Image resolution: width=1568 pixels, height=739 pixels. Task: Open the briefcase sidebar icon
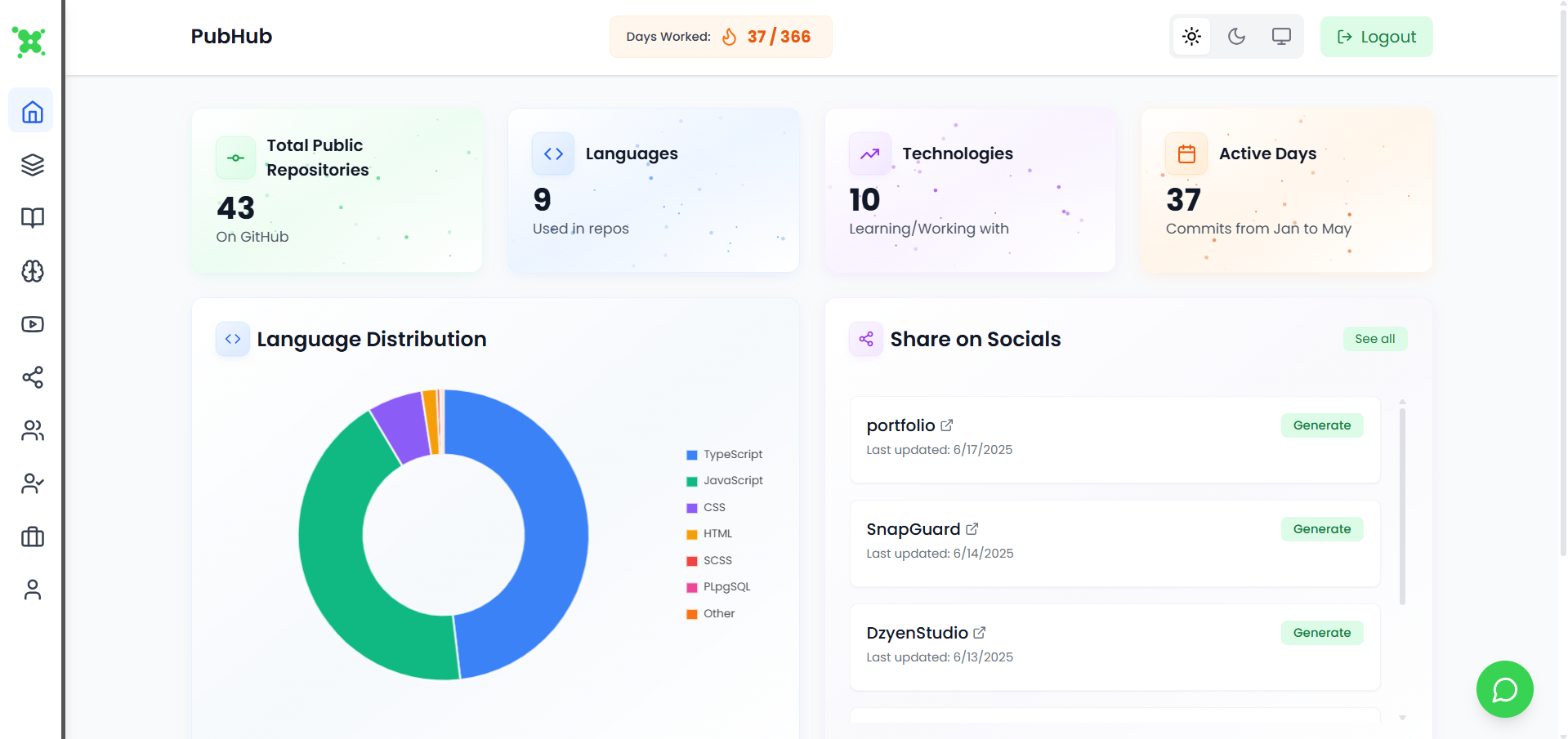[x=32, y=536]
